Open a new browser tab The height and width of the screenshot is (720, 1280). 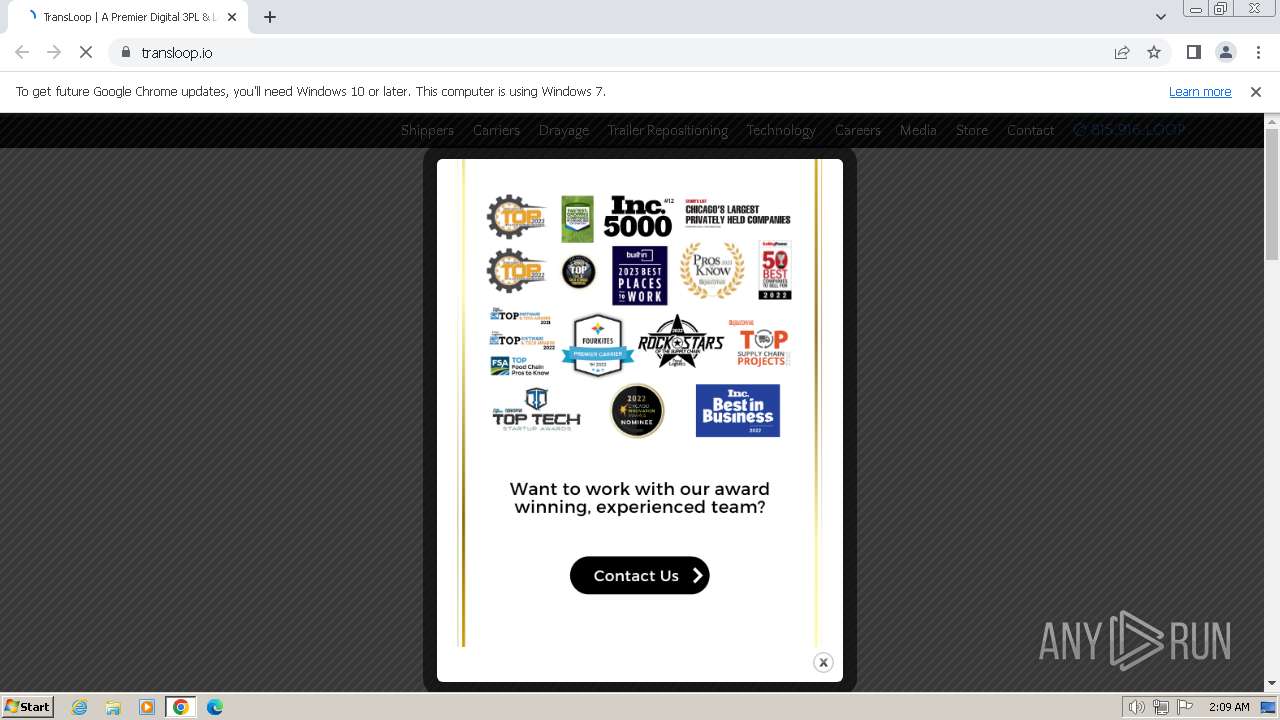click(x=270, y=17)
